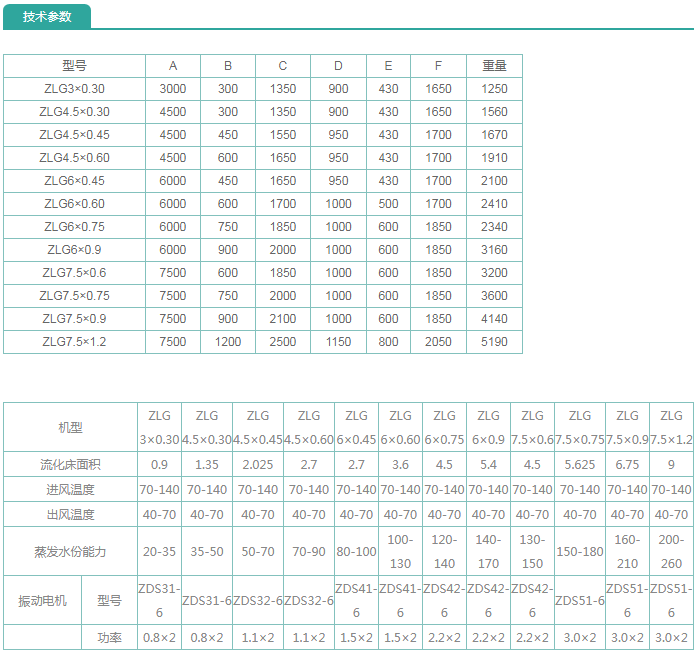Click fluidized bed area value 5.625

[x=580, y=465]
